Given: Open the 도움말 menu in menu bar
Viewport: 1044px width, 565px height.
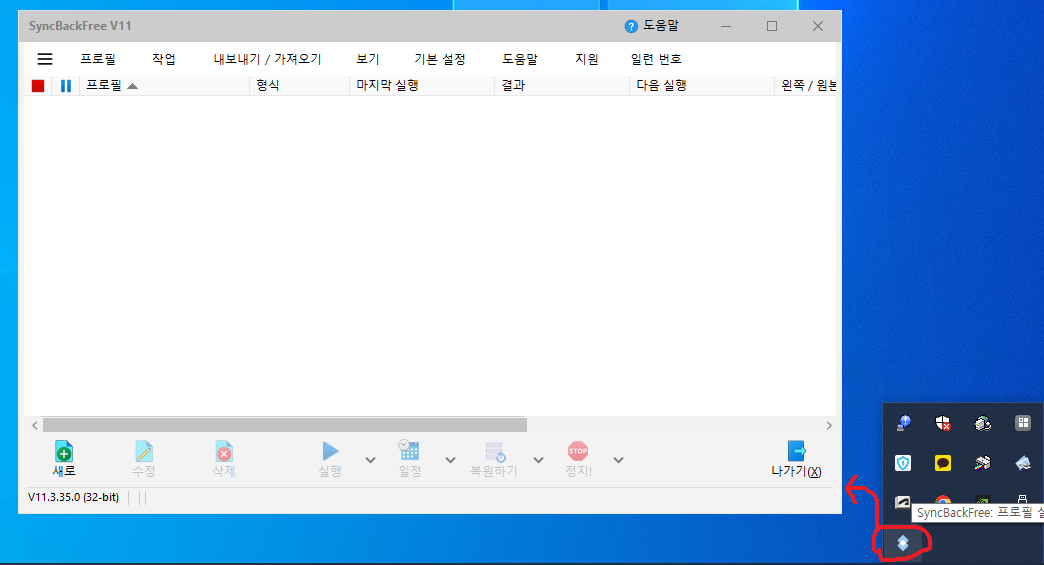Looking at the screenshot, I should tap(520, 59).
